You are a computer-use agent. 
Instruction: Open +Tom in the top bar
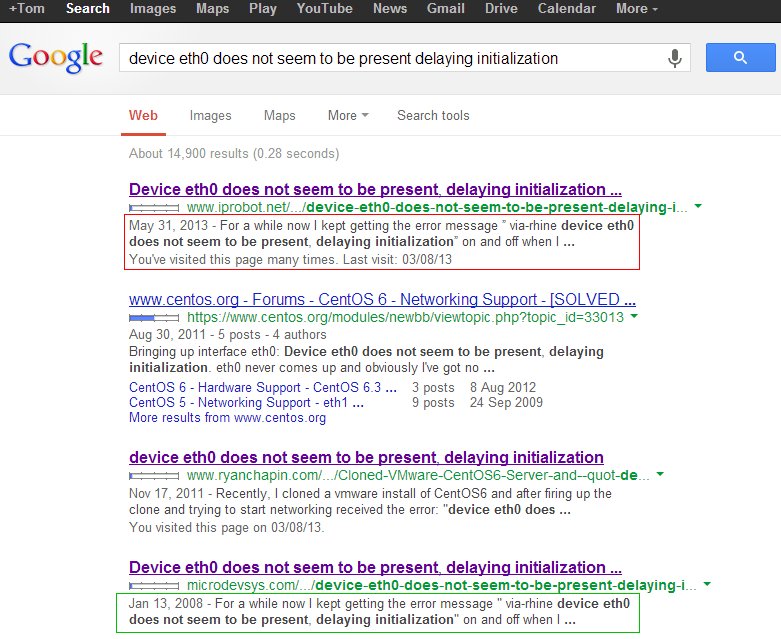pos(27,8)
